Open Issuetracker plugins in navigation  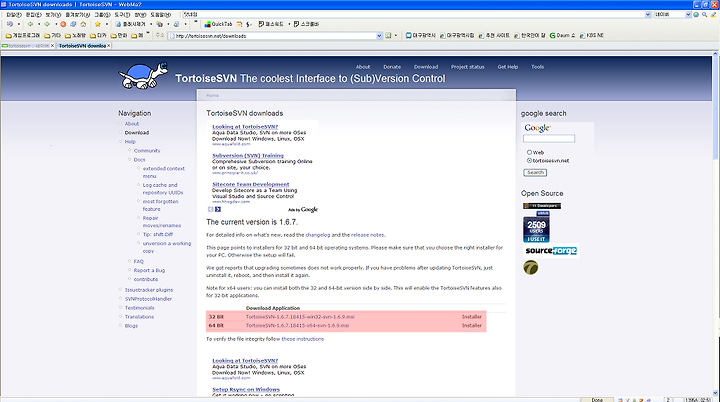pyautogui.click(x=149, y=290)
